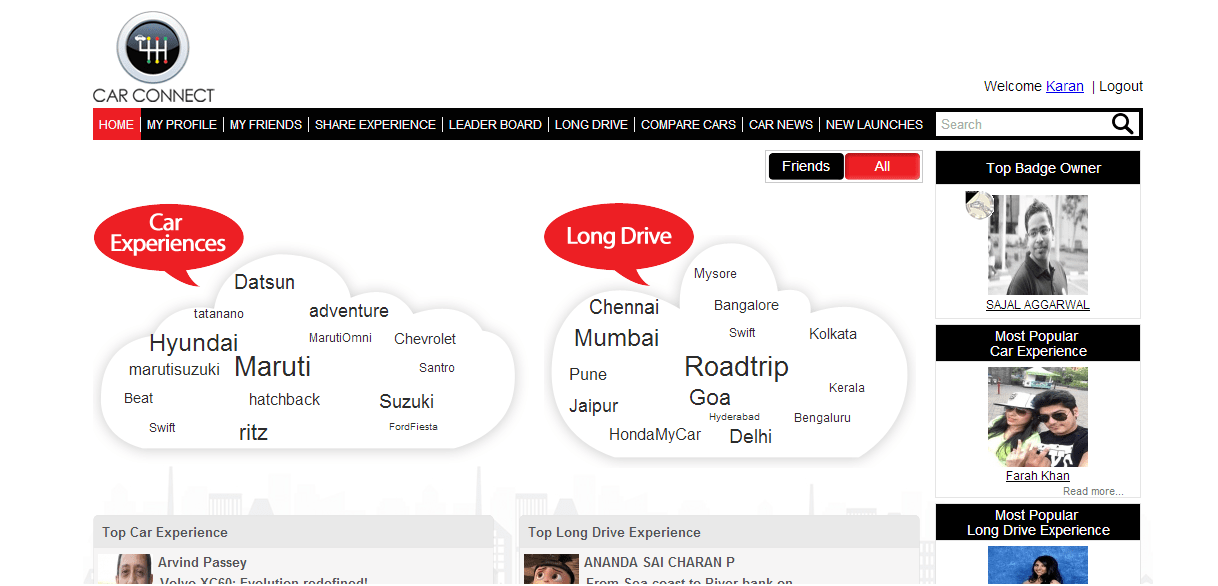Select the Kolkata tag
Screen dimensions: 1218x586
tap(833, 334)
